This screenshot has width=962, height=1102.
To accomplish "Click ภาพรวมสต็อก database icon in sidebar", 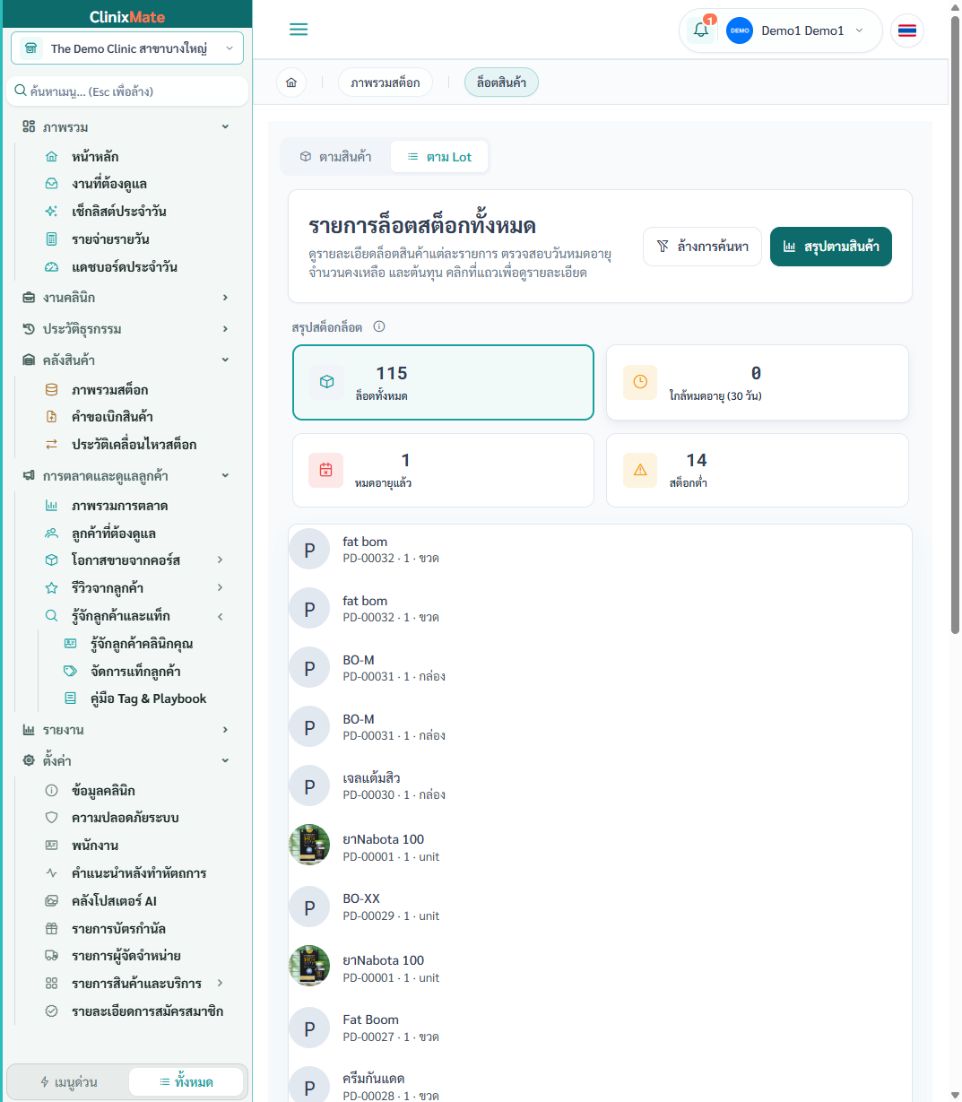I will 51,390.
